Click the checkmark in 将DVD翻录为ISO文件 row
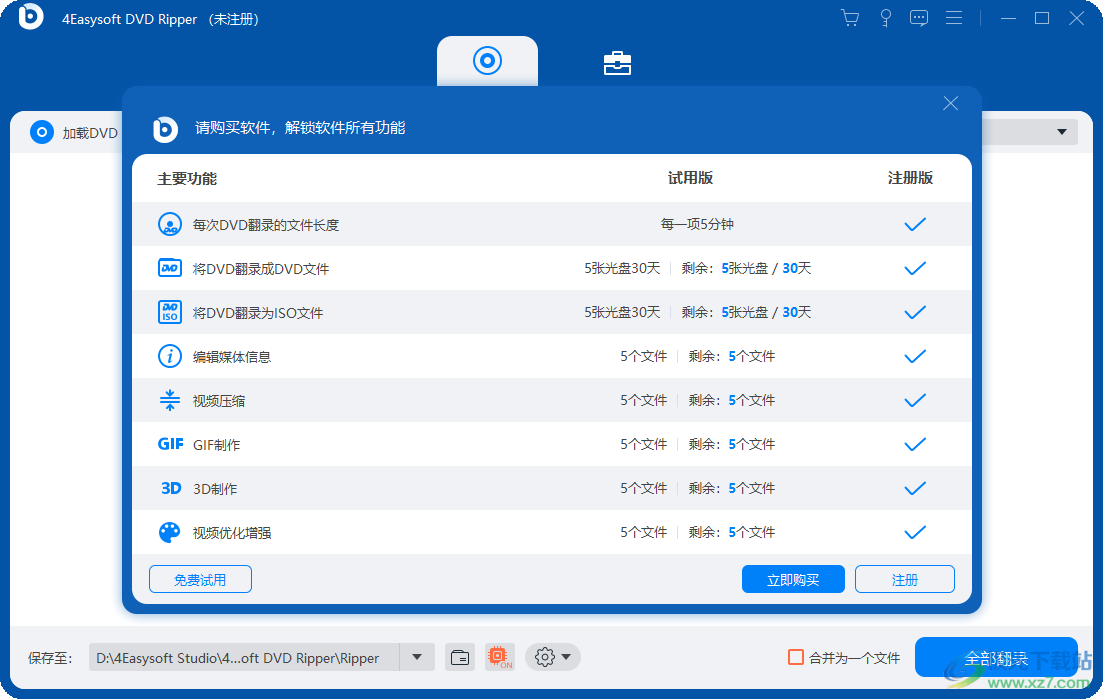 [x=914, y=312]
